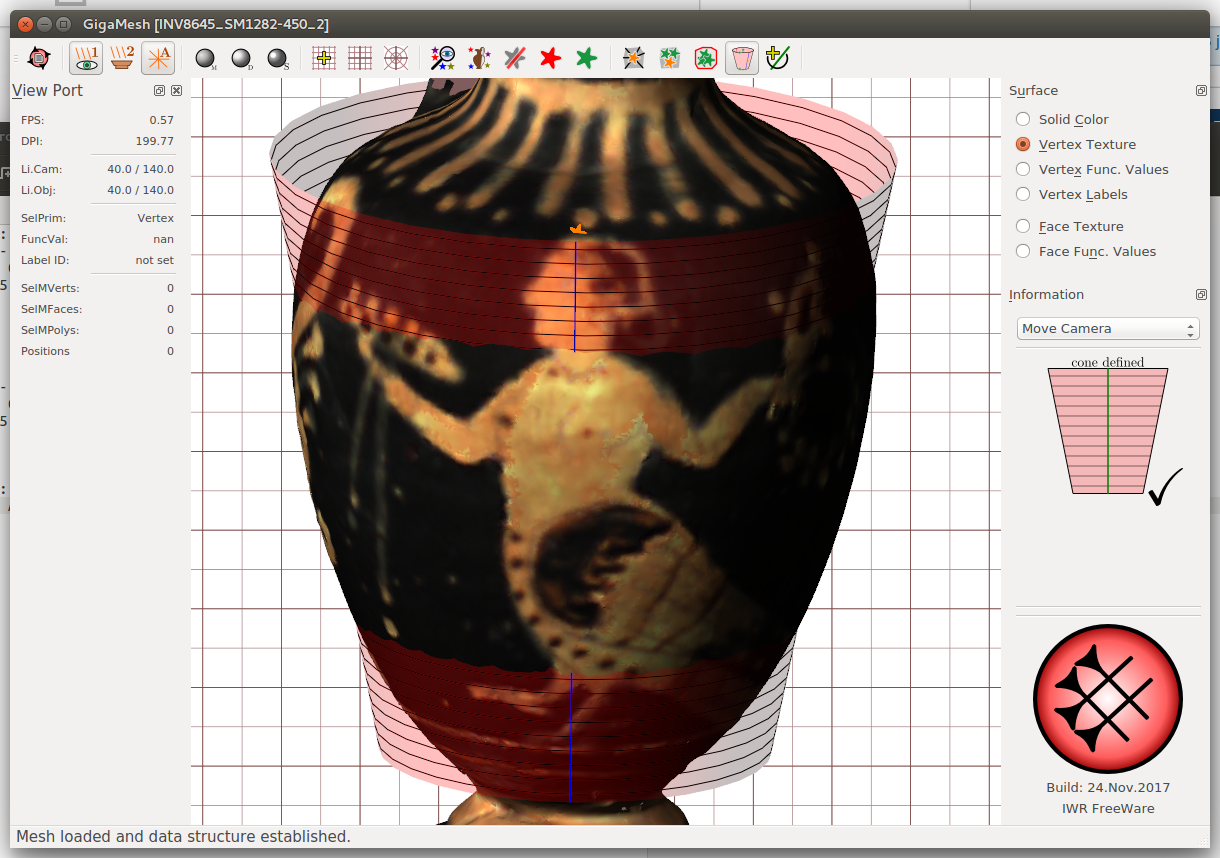Switch surface to Face Func. Values
This screenshot has width=1220, height=858.
point(1086,251)
